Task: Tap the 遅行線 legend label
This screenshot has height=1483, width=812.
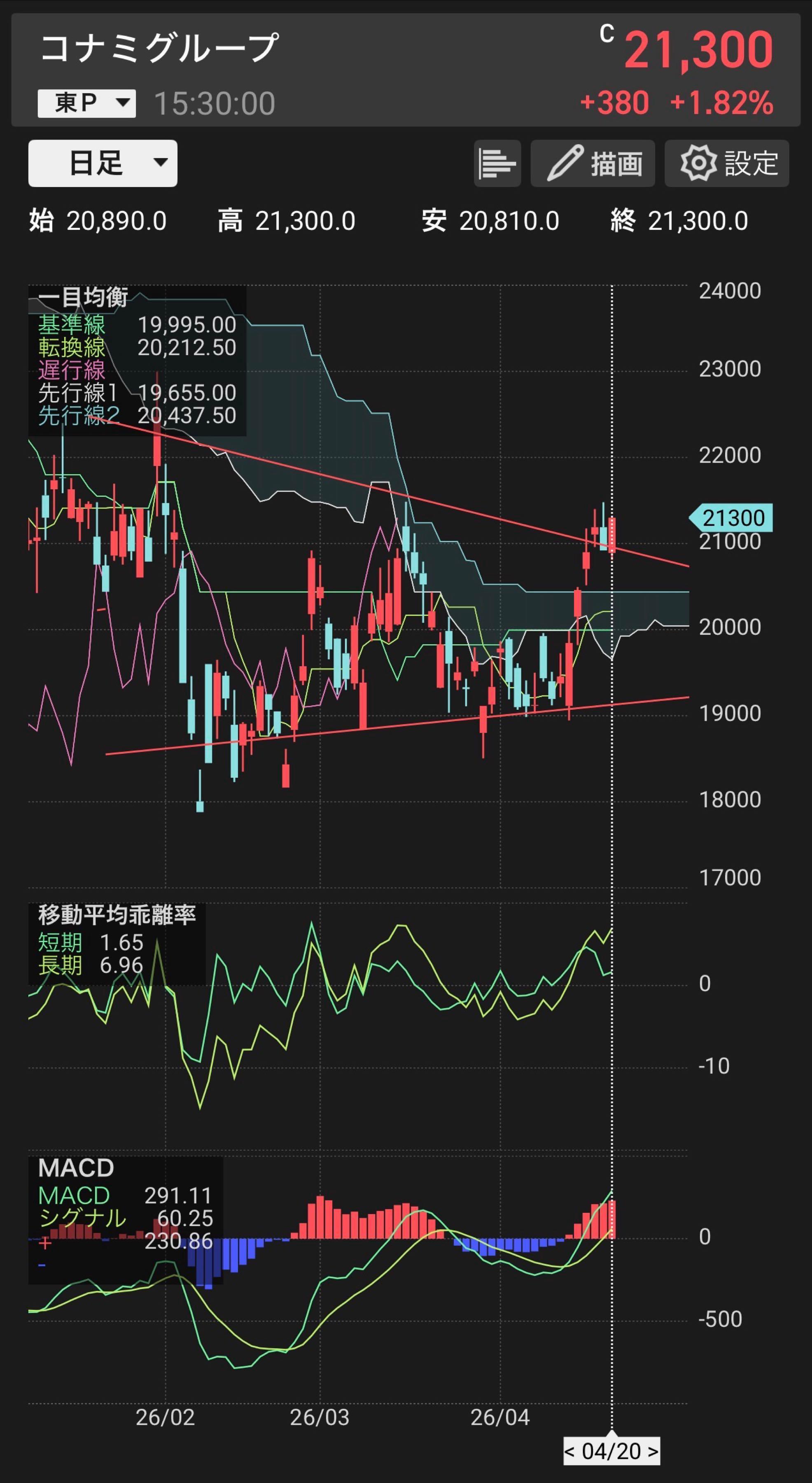Action: pos(71,370)
